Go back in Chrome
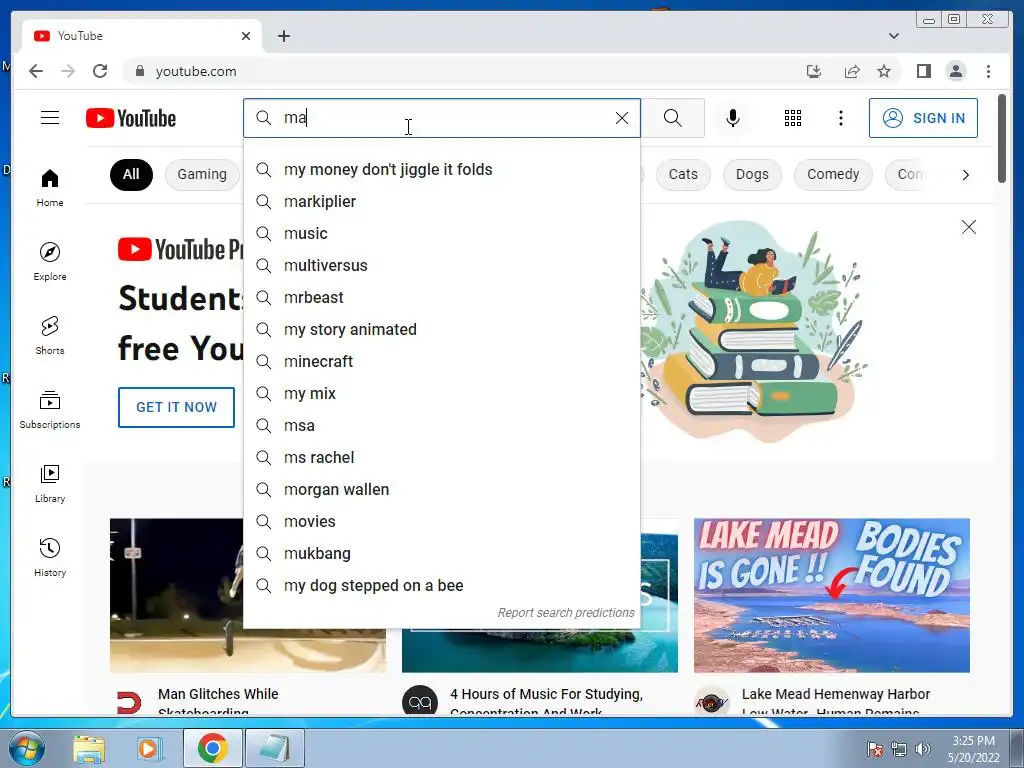 pyautogui.click(x=36, y=71)
